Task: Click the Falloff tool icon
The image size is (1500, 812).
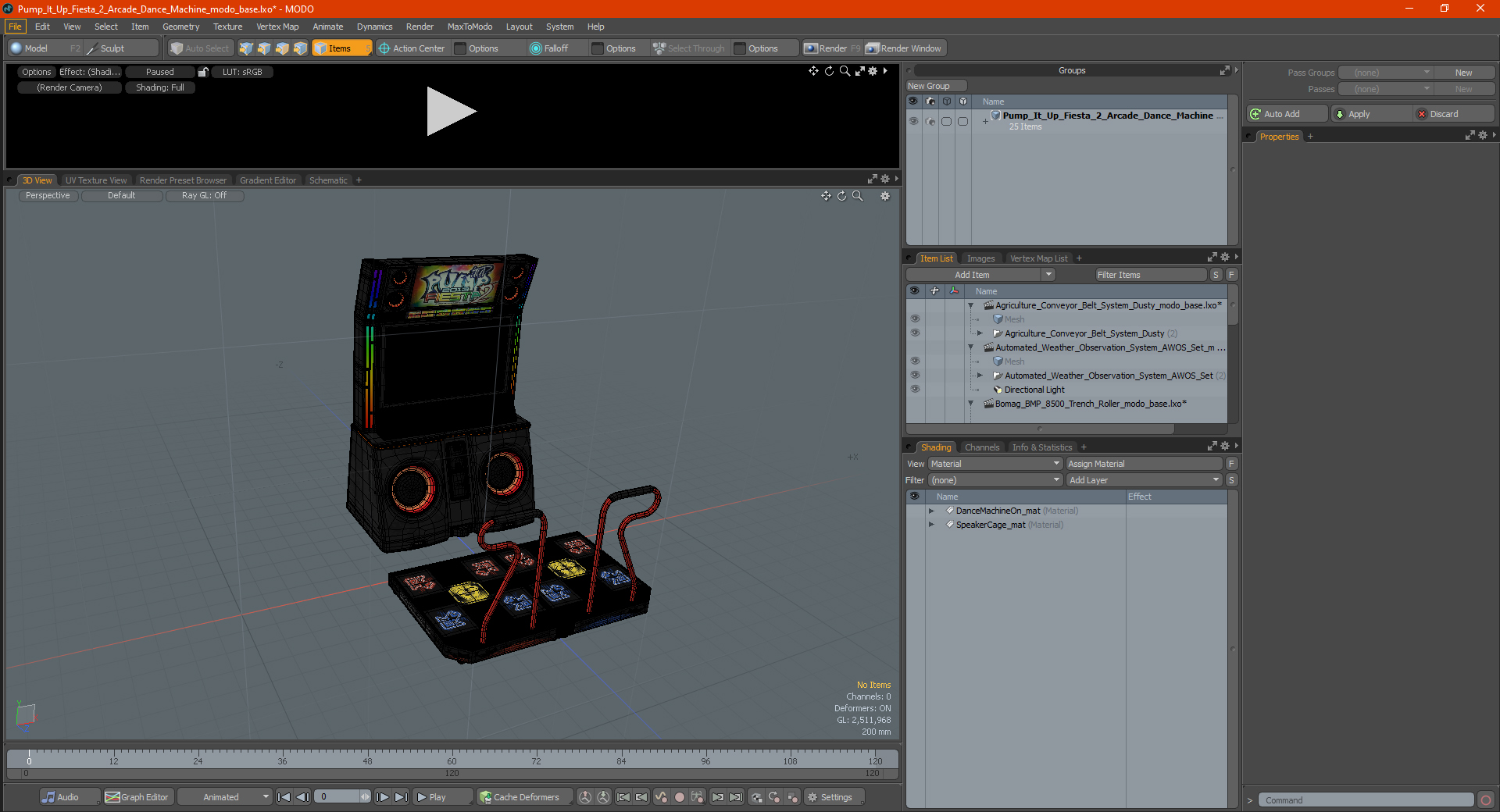Action: tap(536, 48)
